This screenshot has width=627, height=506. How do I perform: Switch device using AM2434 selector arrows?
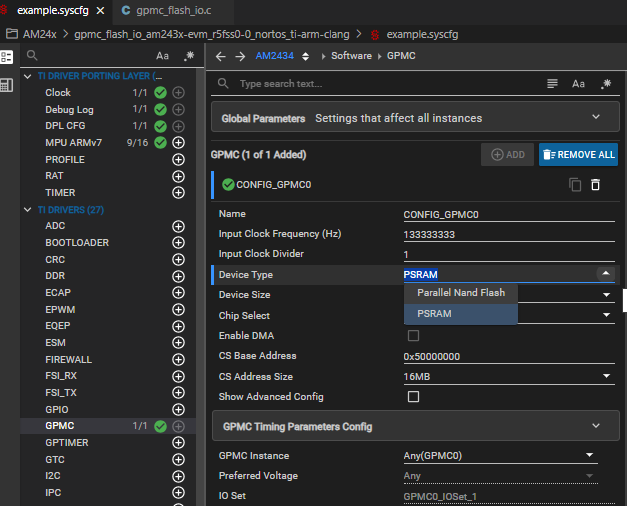pyautogui.click(x=306, y=56)
